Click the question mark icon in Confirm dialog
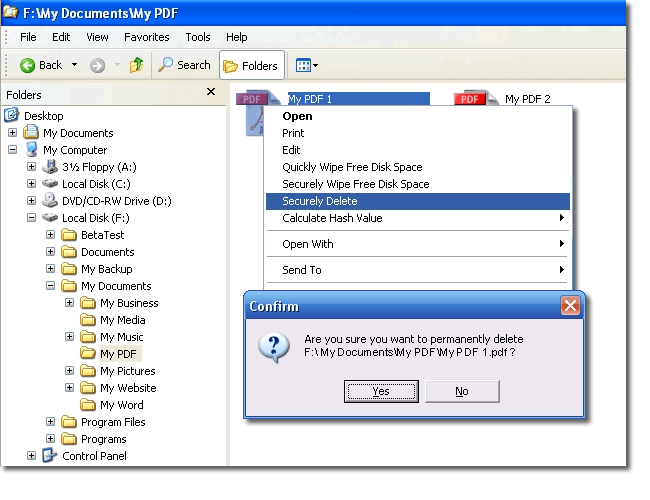The height and width of the screenshot is (500, 650). tap(274, 347)
